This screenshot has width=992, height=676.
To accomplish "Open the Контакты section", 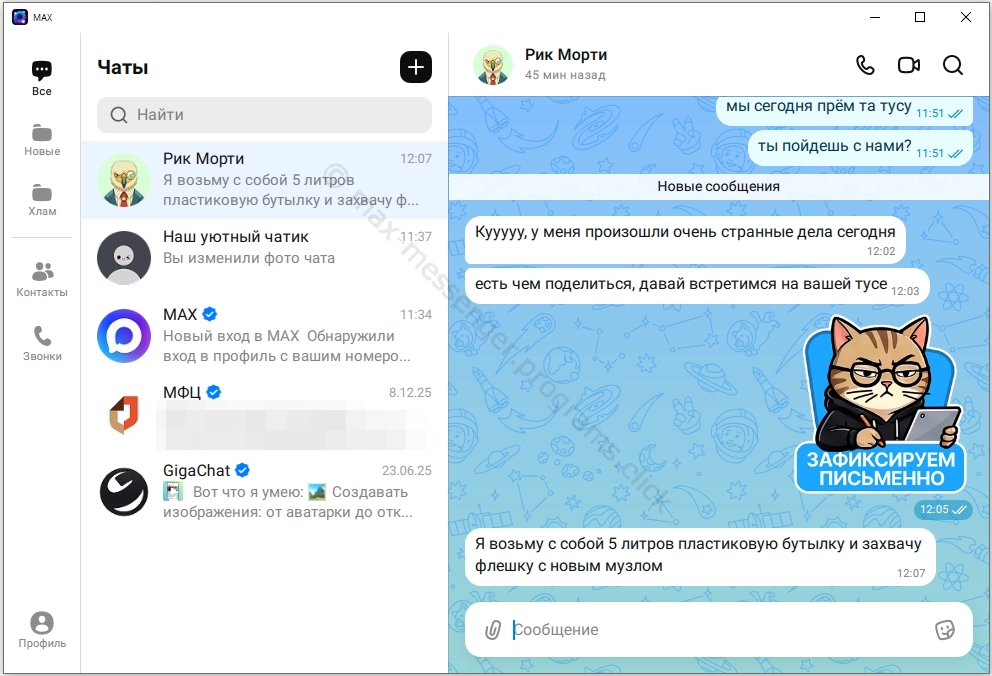I will tap(42, 280).
